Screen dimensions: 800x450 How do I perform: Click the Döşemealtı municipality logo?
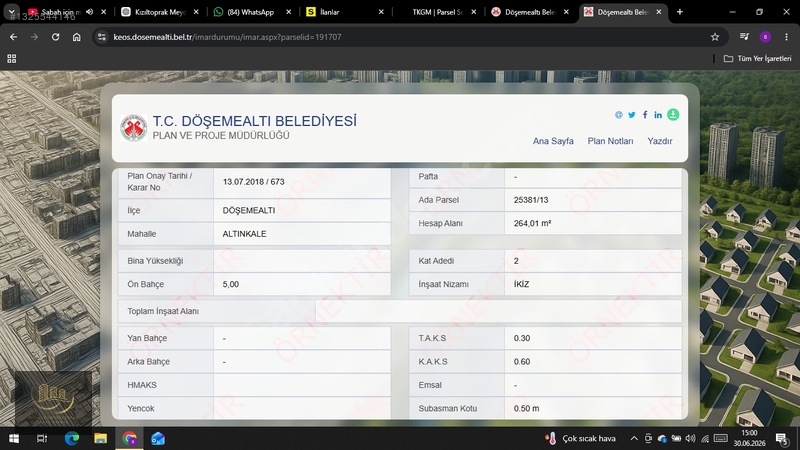tap(134, 128)
